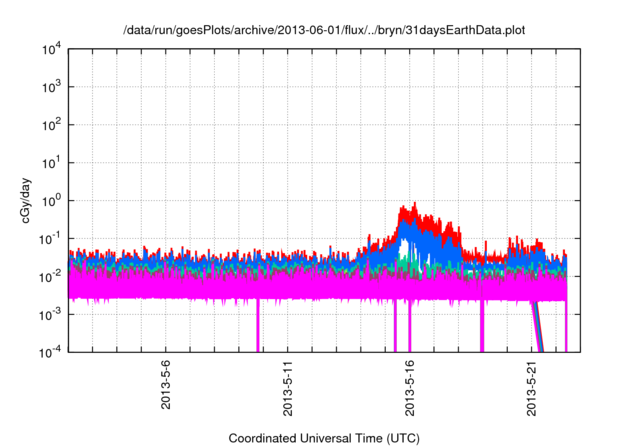
Task: Click the 10^0 y-axis tick label
Action: pyautogui.click(x=52, y=201)
